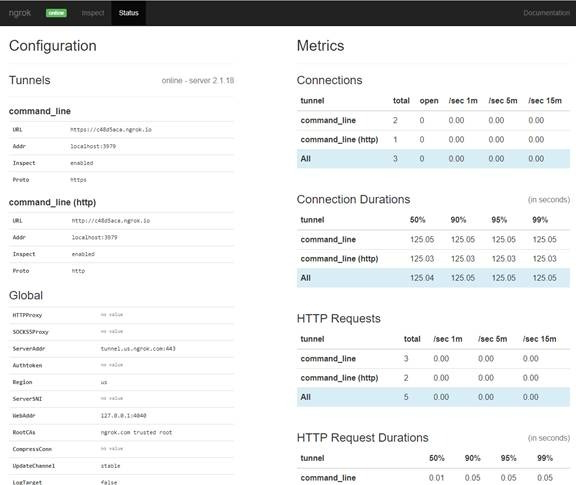Click the 99% header in Connection Durations
This screenshot has width=576, height=485.
coord(540,220)
